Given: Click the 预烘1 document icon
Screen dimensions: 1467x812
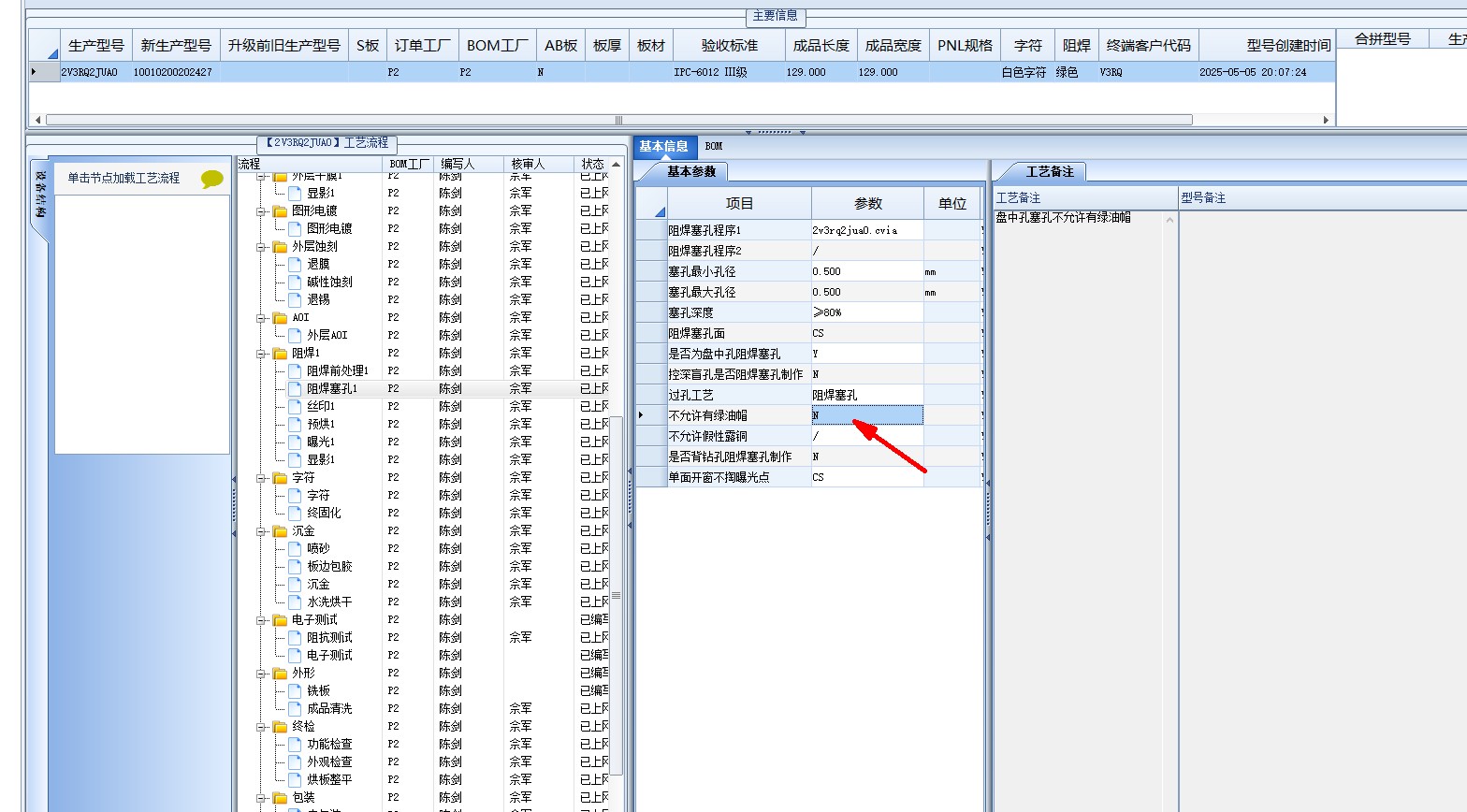Looking at the screenshot, I should 295,425.
